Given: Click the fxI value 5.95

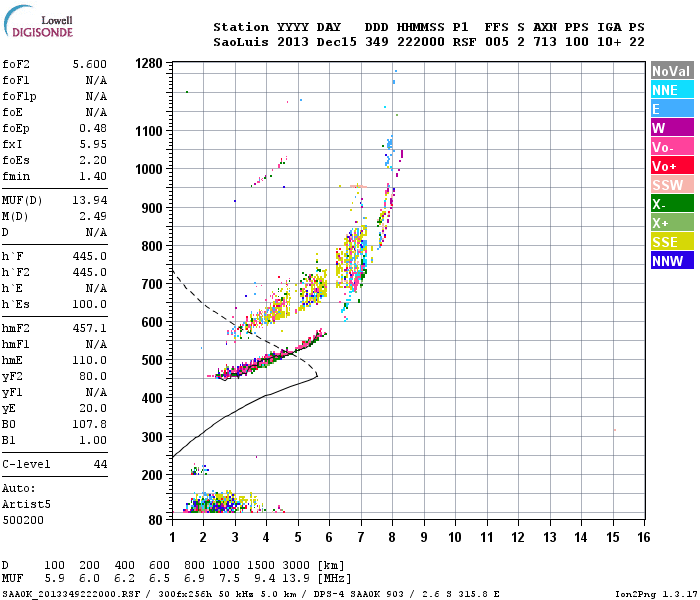Looking at the screenshot, I should pyautogui.click(x=93, y=144).
